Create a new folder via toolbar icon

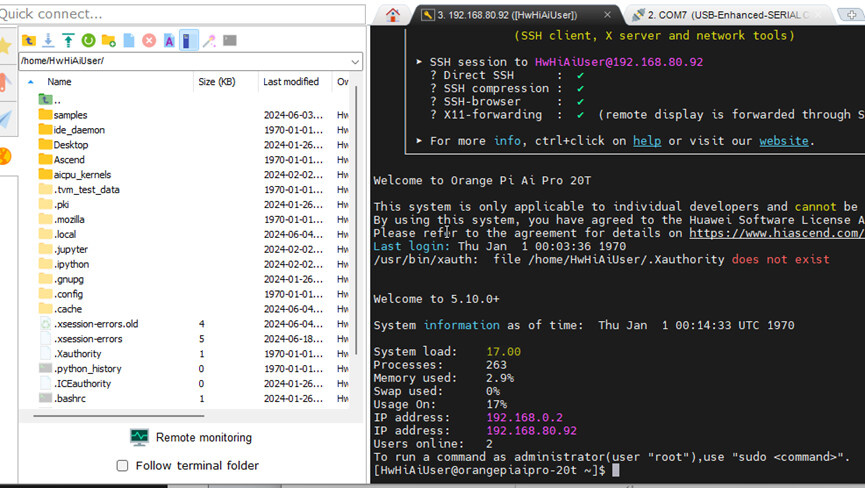point(108,40)
